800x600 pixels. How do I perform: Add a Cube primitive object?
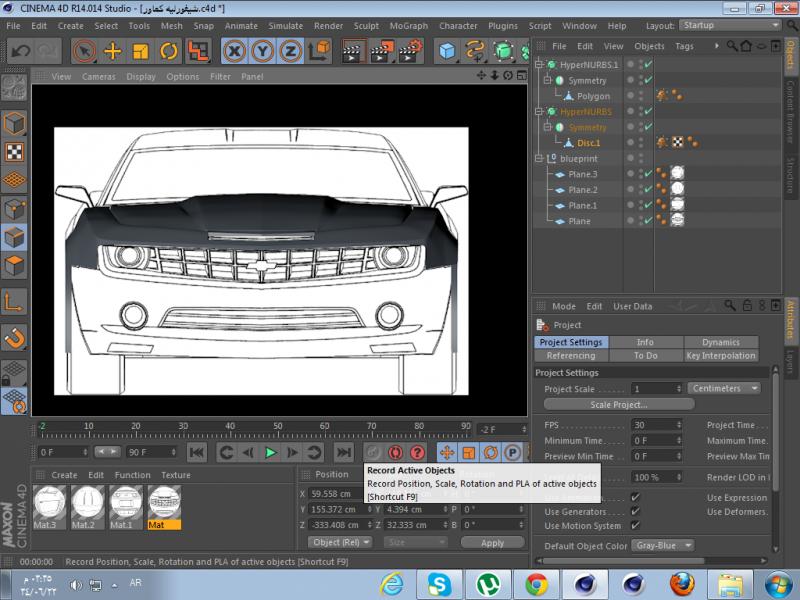446,51
